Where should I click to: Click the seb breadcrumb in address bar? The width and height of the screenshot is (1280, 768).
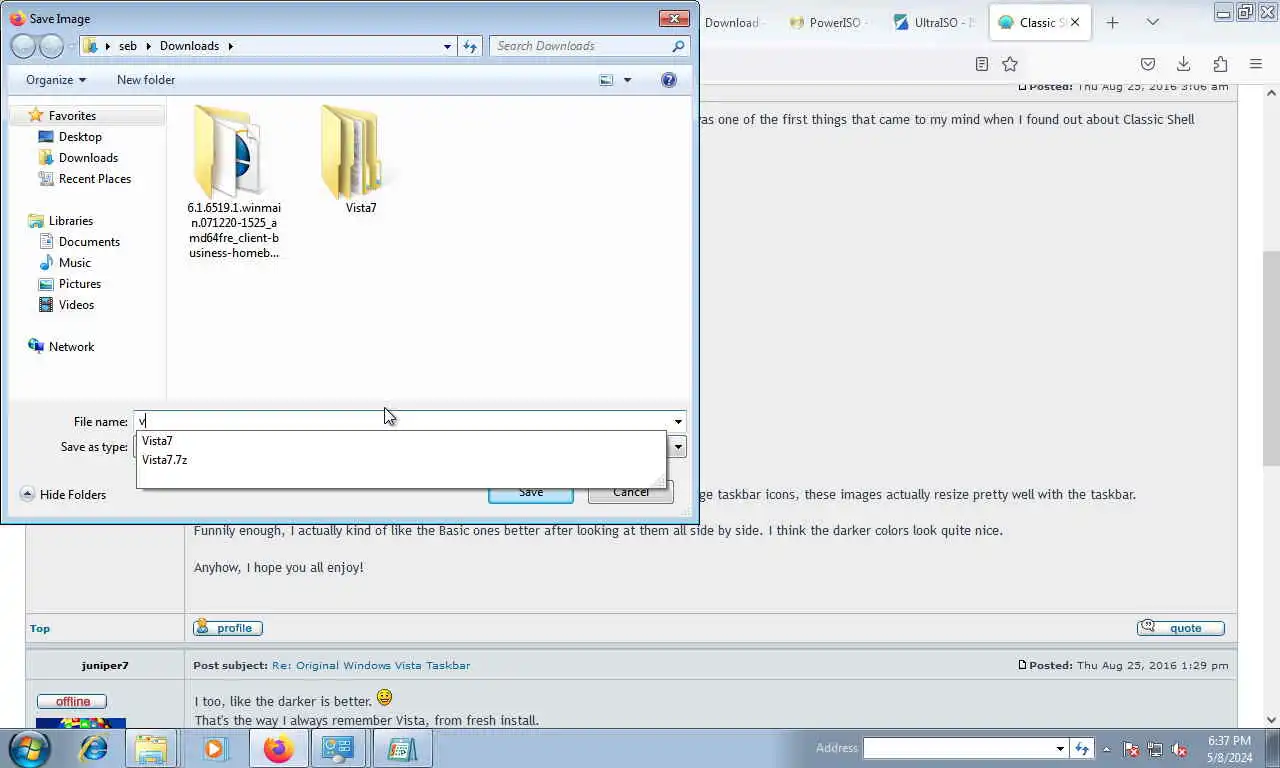pyautogui.click(x=127, y=46)
